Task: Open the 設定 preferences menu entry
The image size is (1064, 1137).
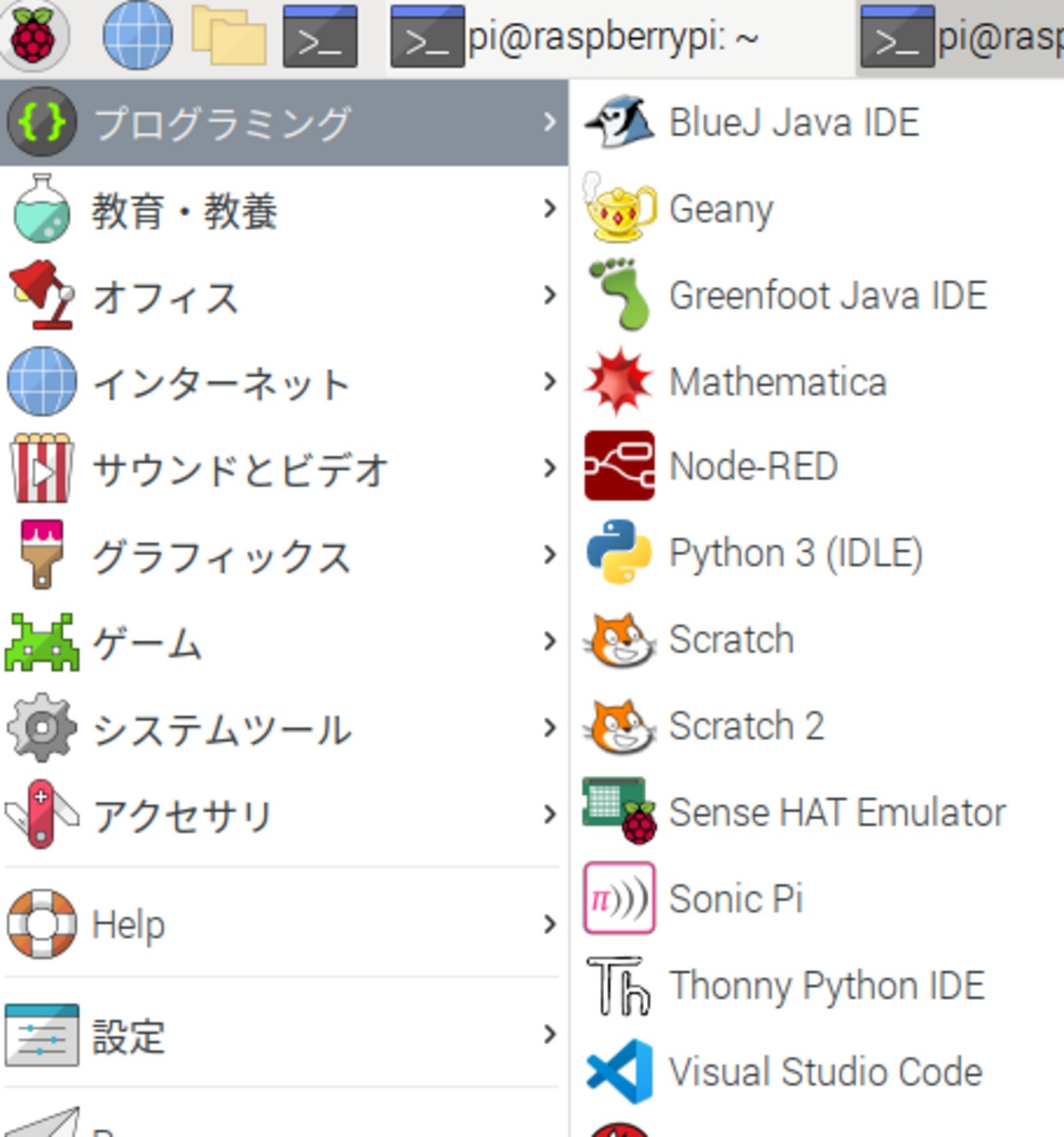Action: [283, 1035]
